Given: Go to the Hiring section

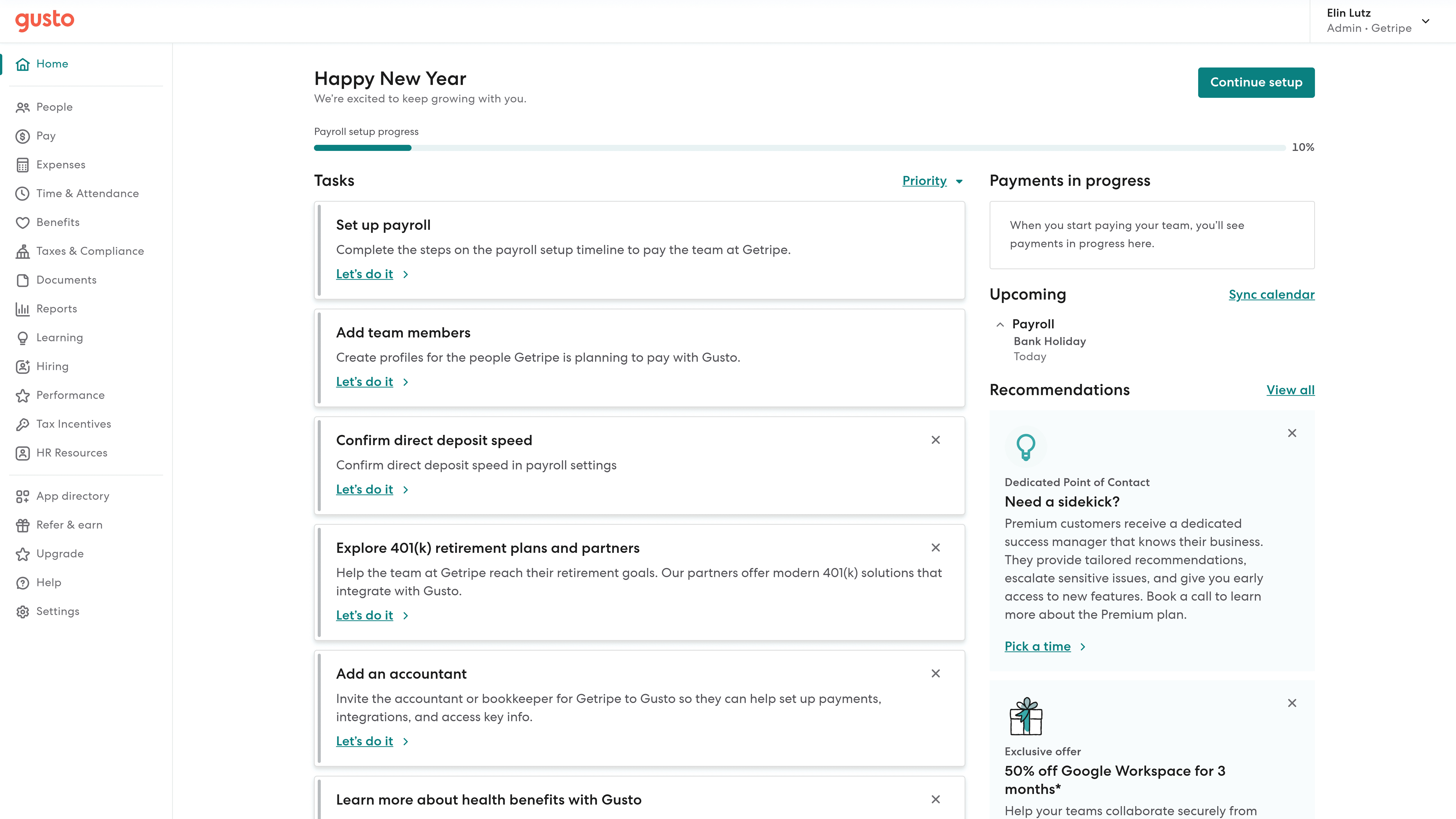Looking at the screenshot, I should tap(53, 367).
